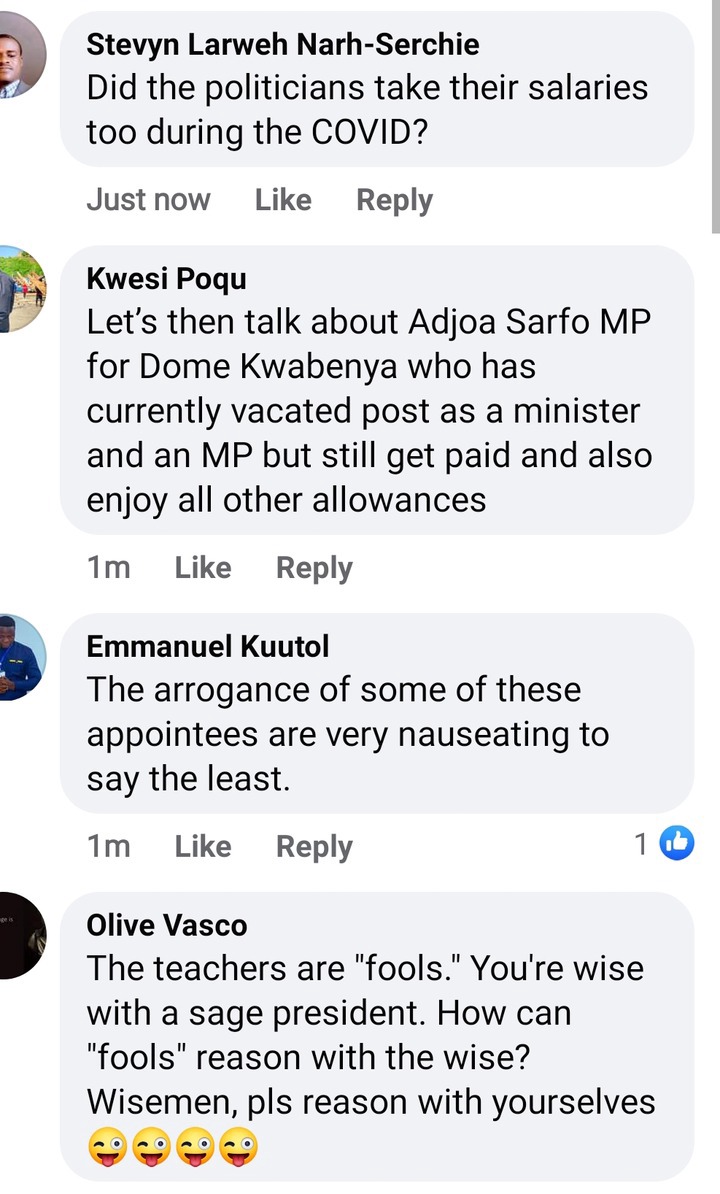Reply to Emmanuel Kuutol's comment
The image size is (720, 1194).
(314, 848)
